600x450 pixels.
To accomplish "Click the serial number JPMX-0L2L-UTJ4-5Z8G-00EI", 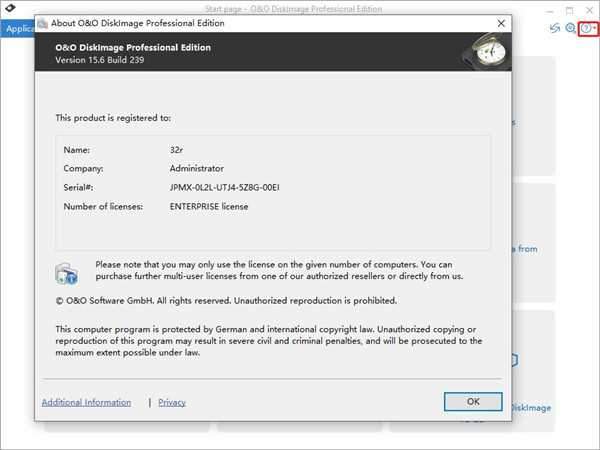I will [x=225, y=188].
